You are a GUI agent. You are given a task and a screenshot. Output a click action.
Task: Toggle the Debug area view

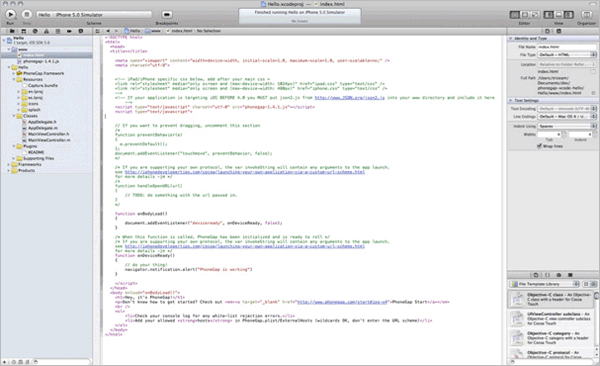[x=559, y=15]
